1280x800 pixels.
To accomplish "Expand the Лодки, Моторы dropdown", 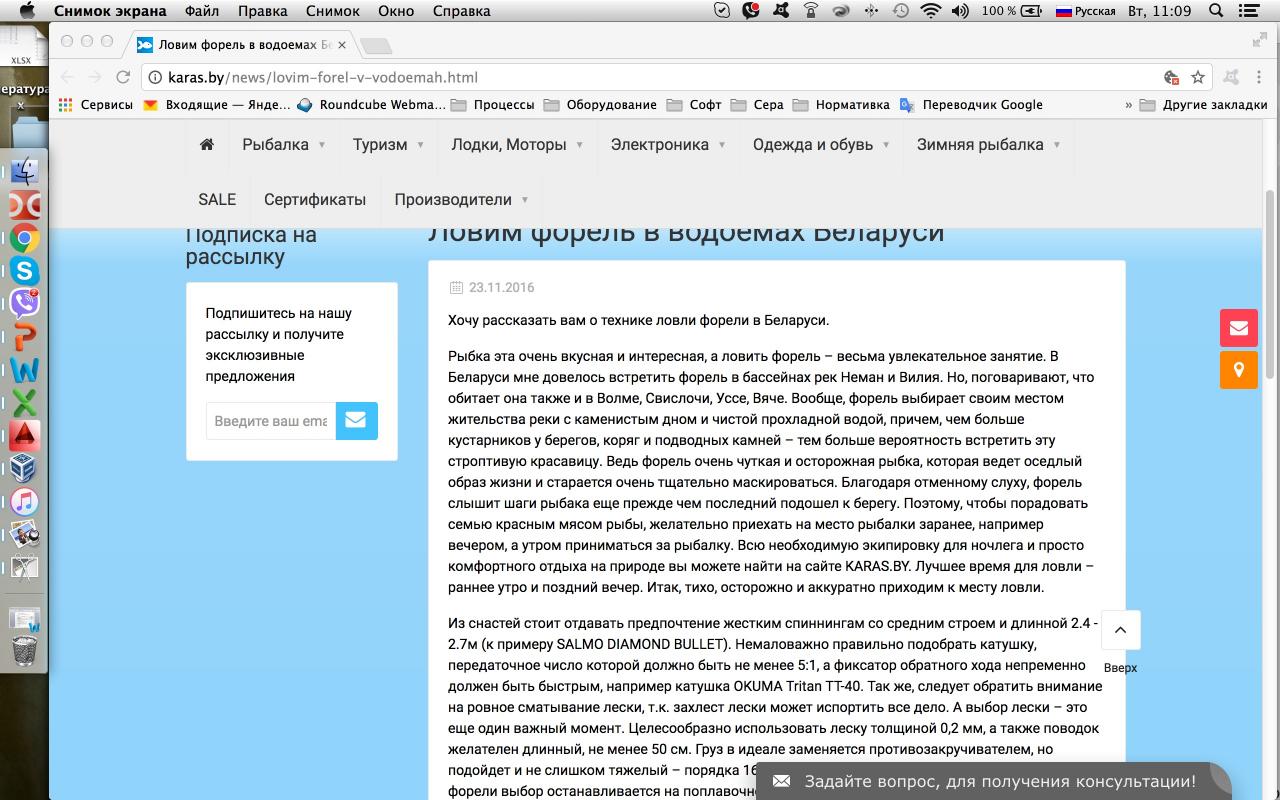I will (x=517, y=144).
